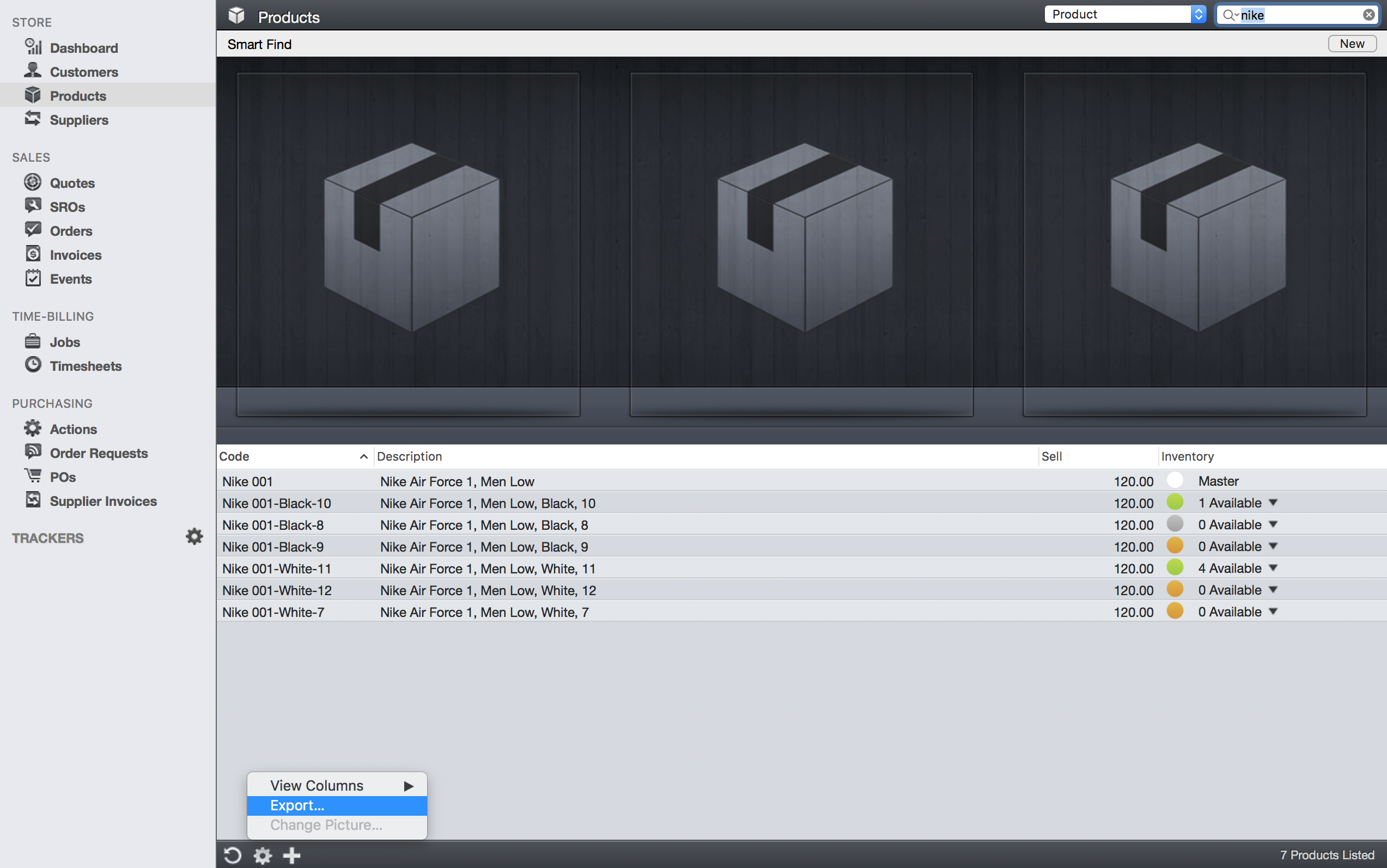
Task: Click the Products box icon in title bar
Action: click(x=236, y=16)
